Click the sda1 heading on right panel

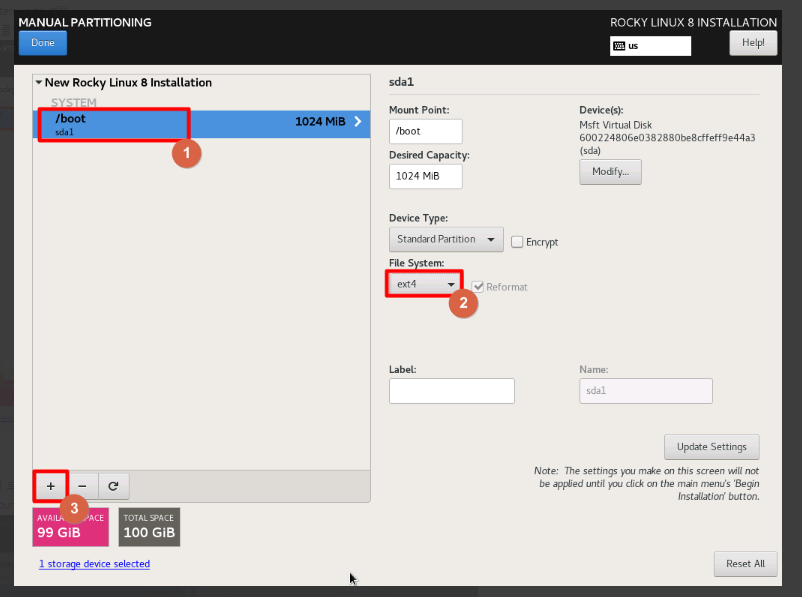(402, 82)
